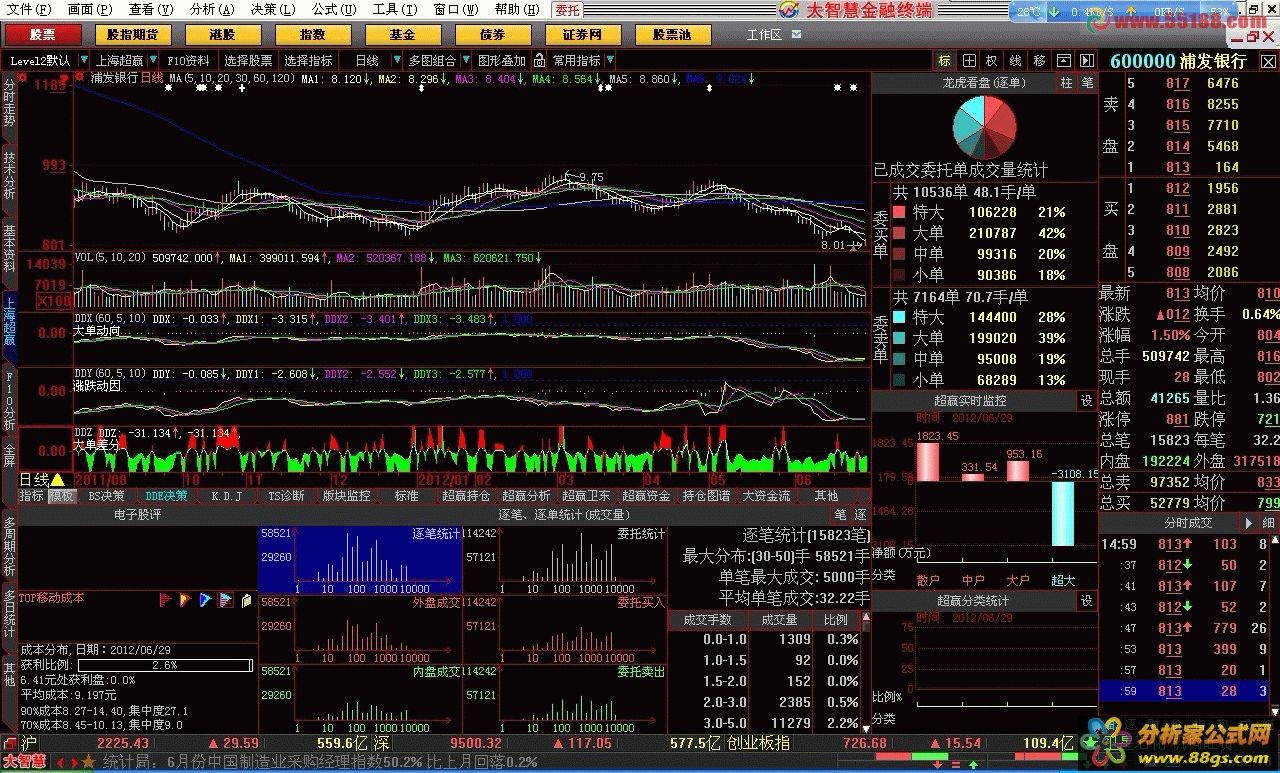The width and height of the screenshot is (1280, 773).
Task: Click the 大智慧 logo at bottom left
Action: point(24,762)
